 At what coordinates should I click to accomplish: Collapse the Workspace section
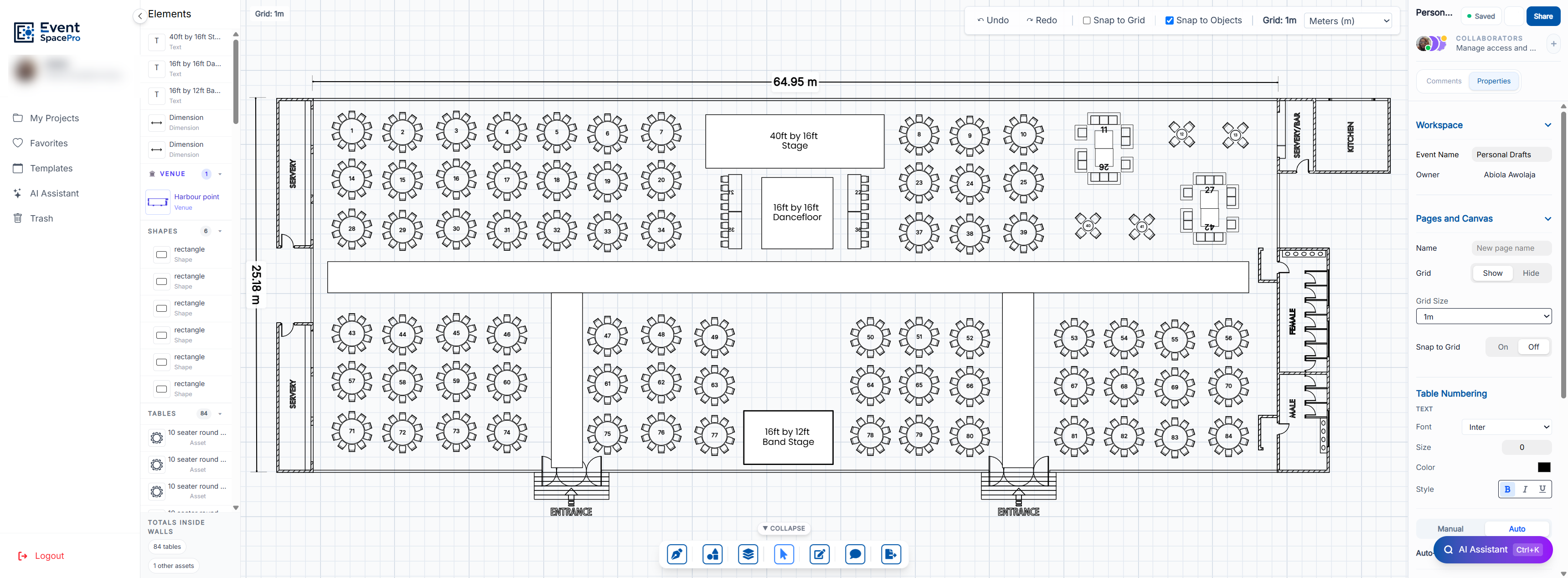1547,125
